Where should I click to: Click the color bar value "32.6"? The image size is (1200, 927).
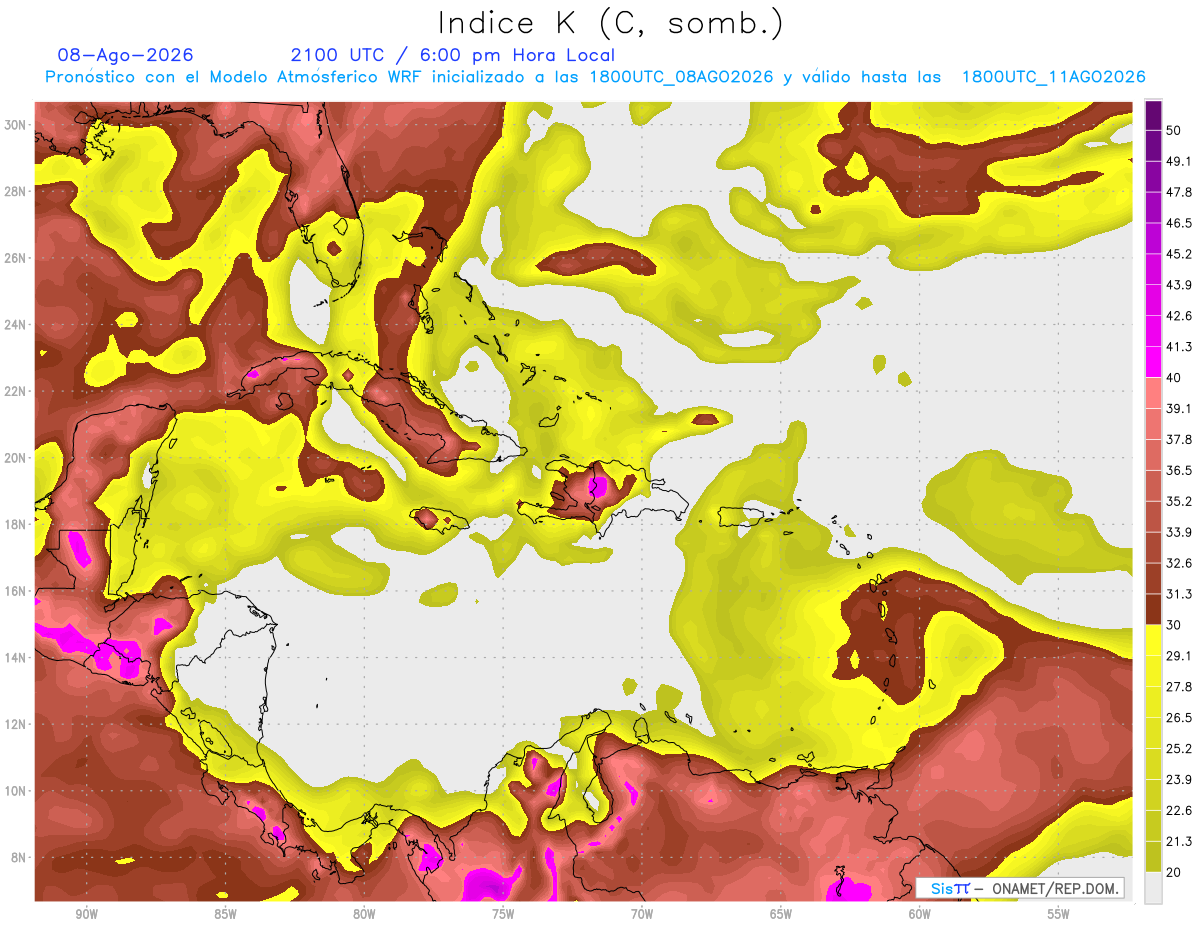pos(1179,564)
